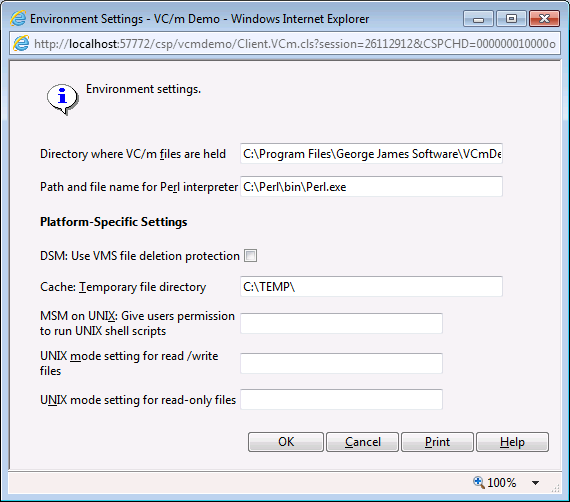Click the localhost address bar URL
The height and width of the screenshot is (502, 570).
pyautogui.click(x=294, y=44)
